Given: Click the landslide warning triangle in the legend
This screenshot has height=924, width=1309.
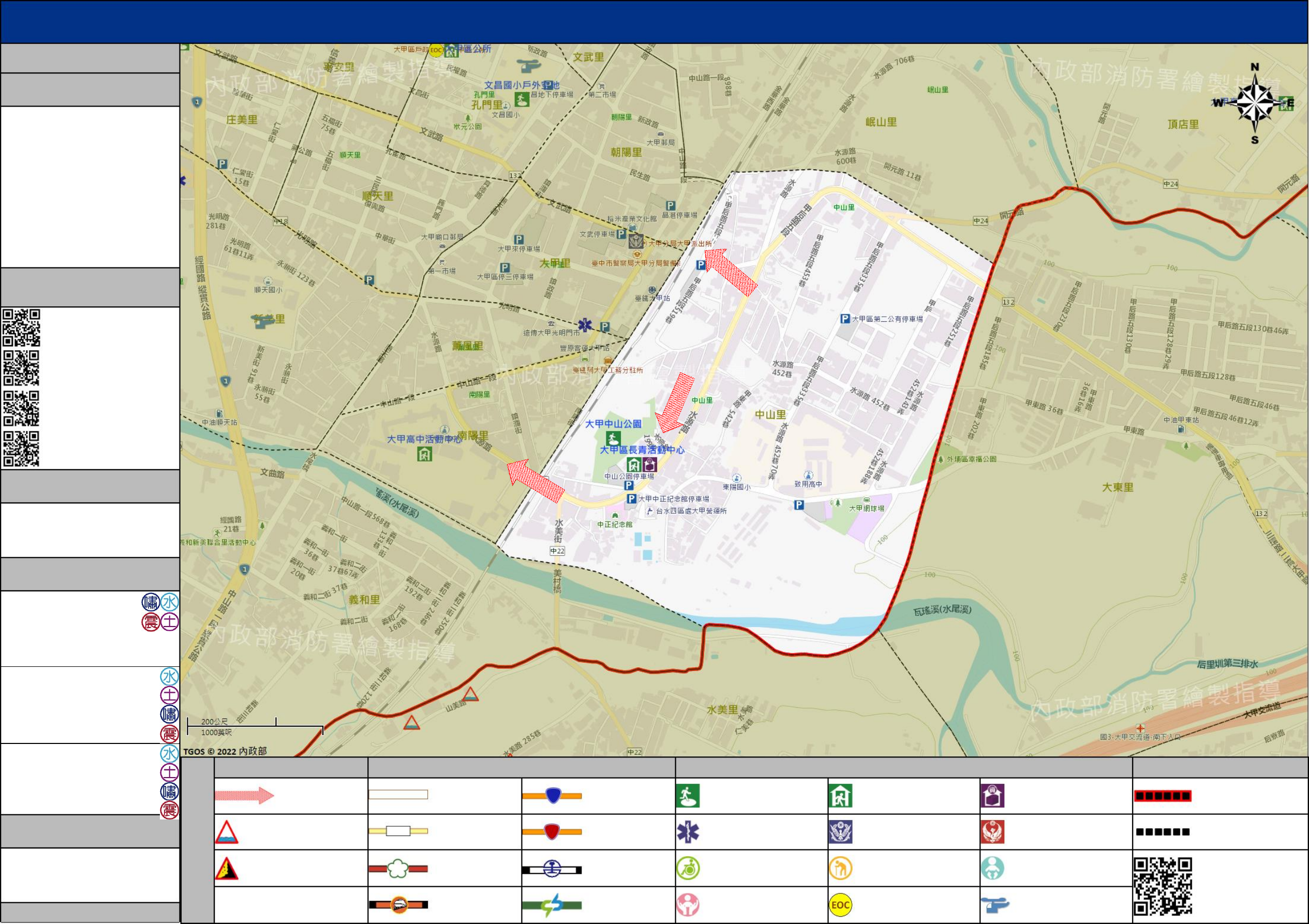Looking at the screenshot, I should [226, 869].
